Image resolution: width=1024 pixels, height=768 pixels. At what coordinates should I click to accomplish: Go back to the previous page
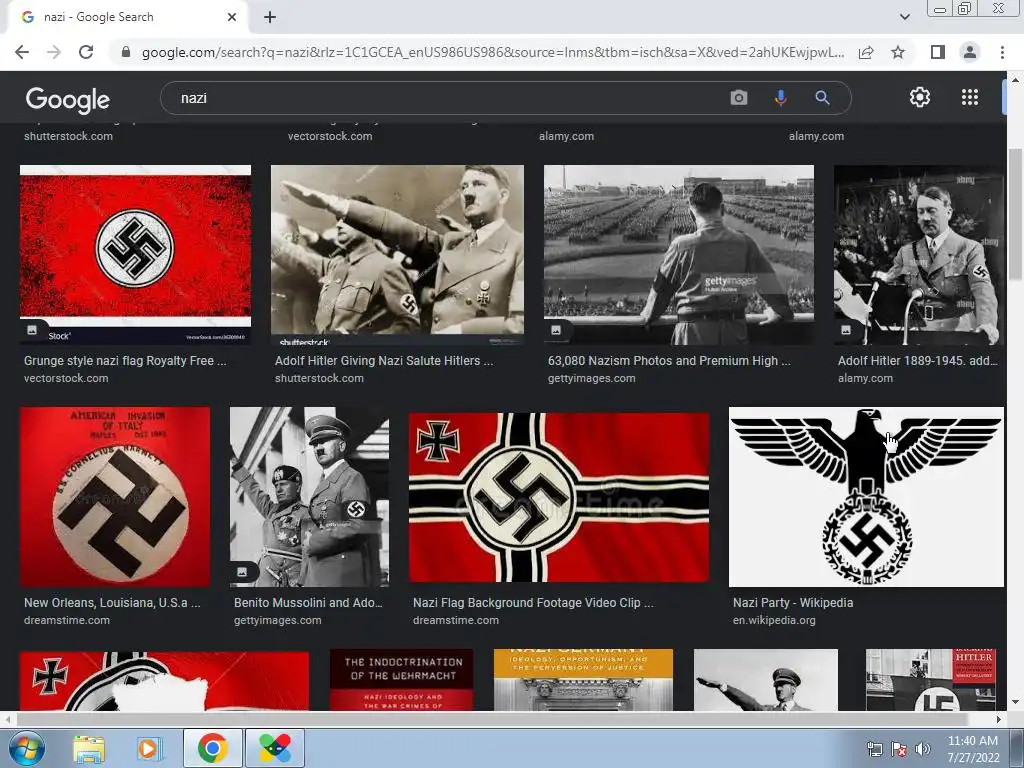(22, 52)
